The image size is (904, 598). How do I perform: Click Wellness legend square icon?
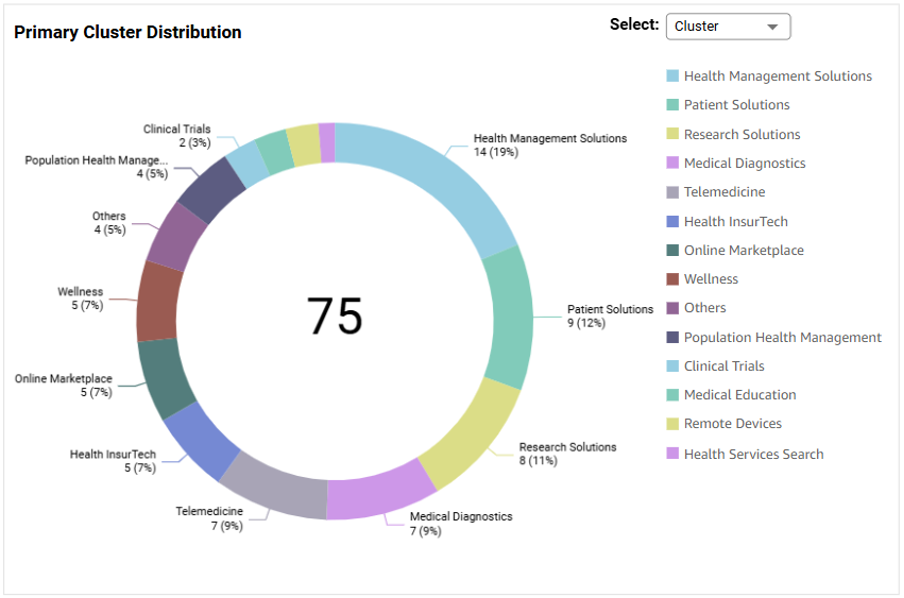tap(673, 279)
